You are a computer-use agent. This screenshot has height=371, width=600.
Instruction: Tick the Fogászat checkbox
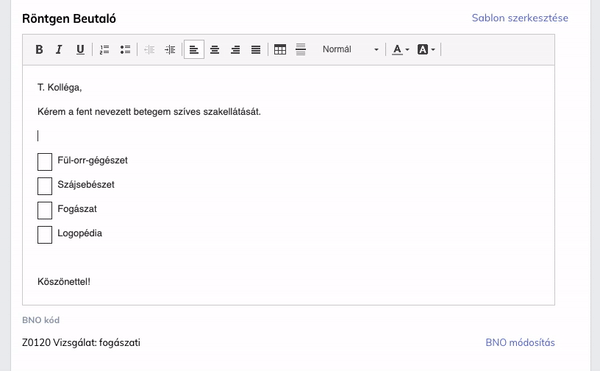45,210
